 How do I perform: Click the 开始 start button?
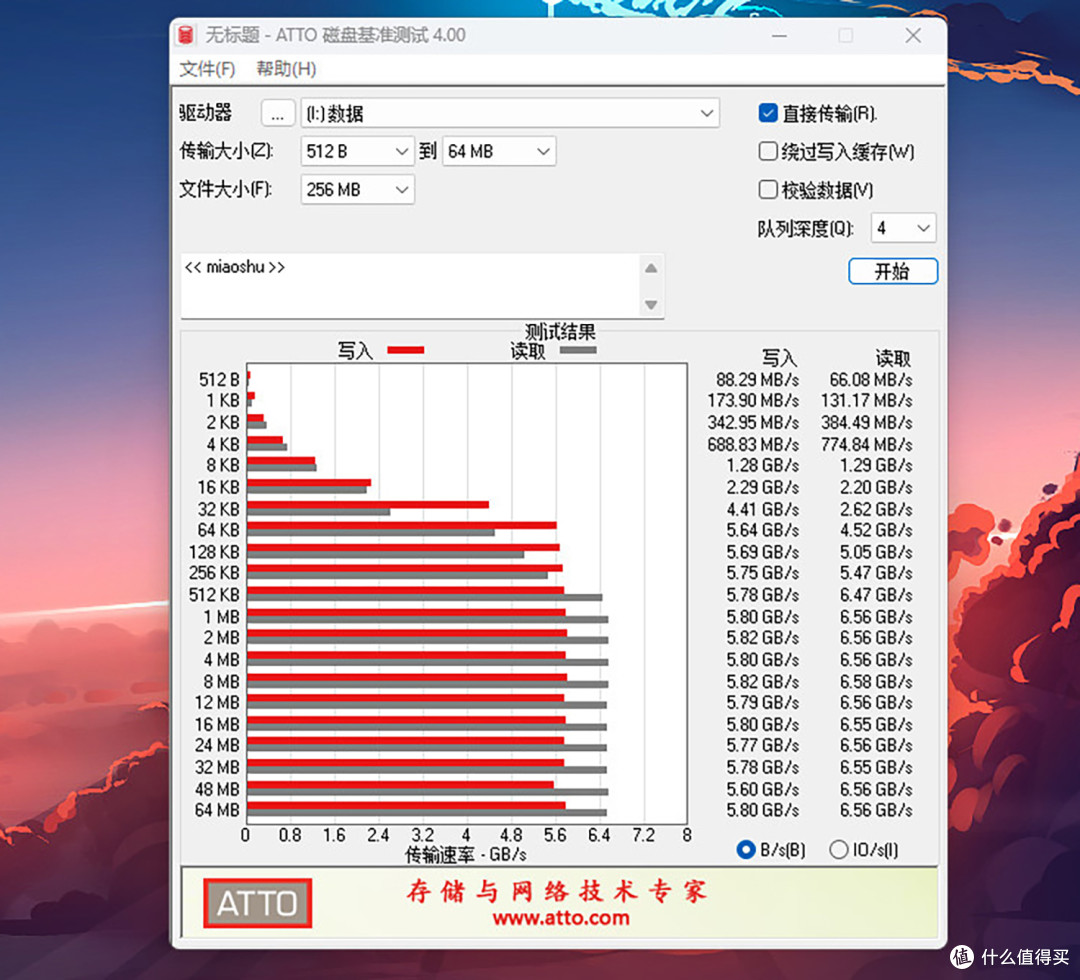tap(893, 271)
